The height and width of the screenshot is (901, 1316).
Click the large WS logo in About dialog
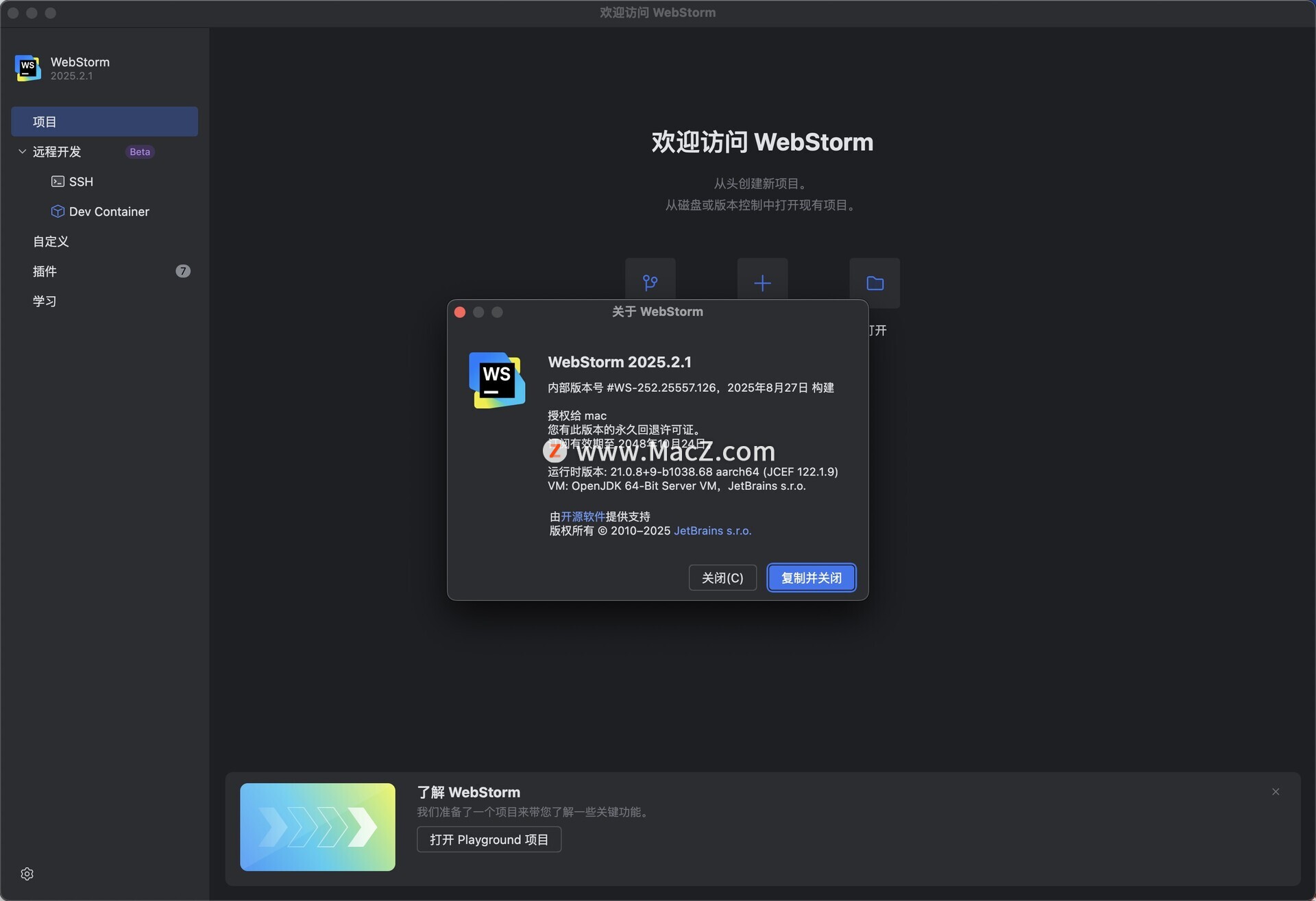[497, 380]
